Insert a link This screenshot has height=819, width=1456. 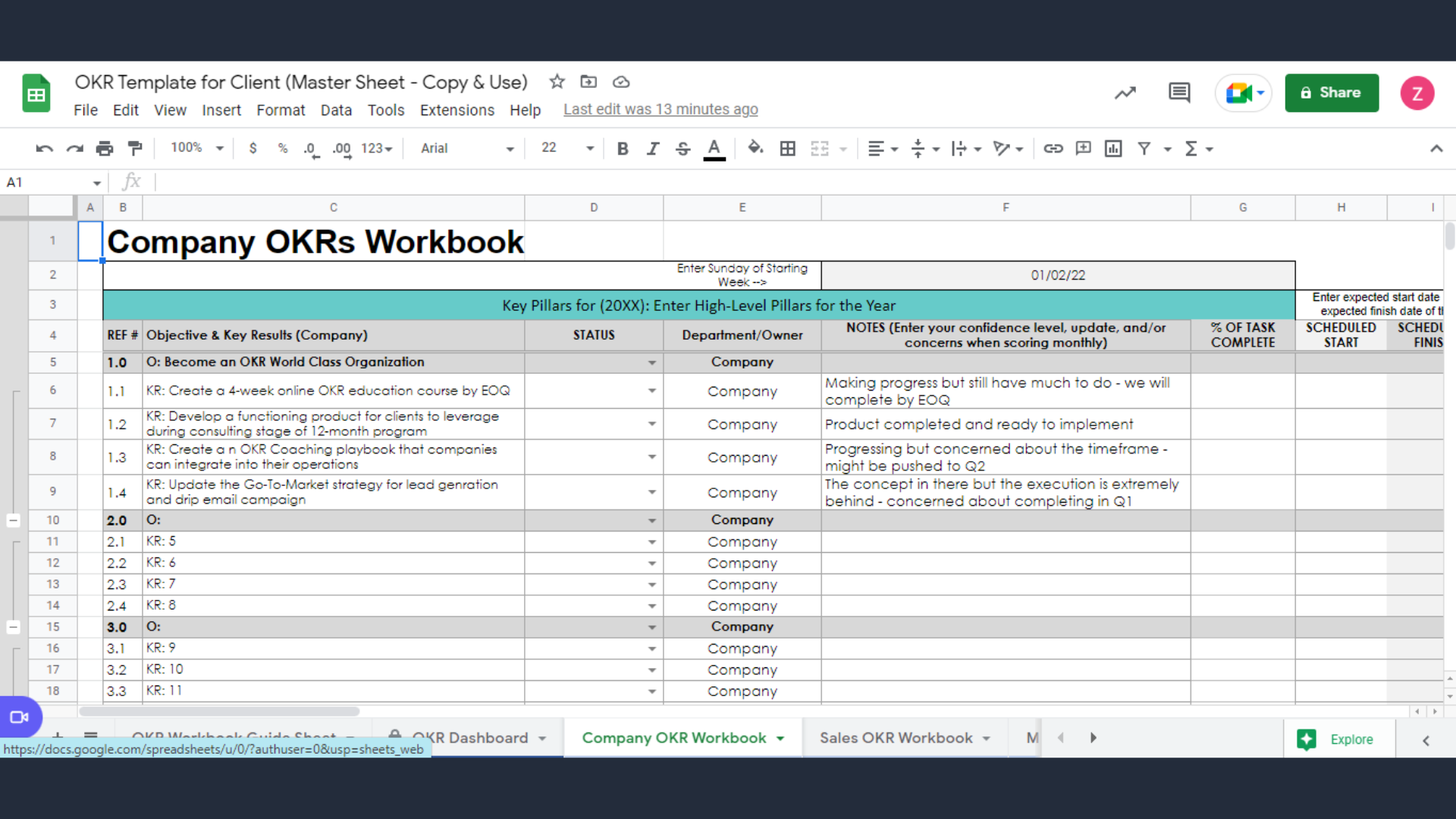(x=1053, y=149)
